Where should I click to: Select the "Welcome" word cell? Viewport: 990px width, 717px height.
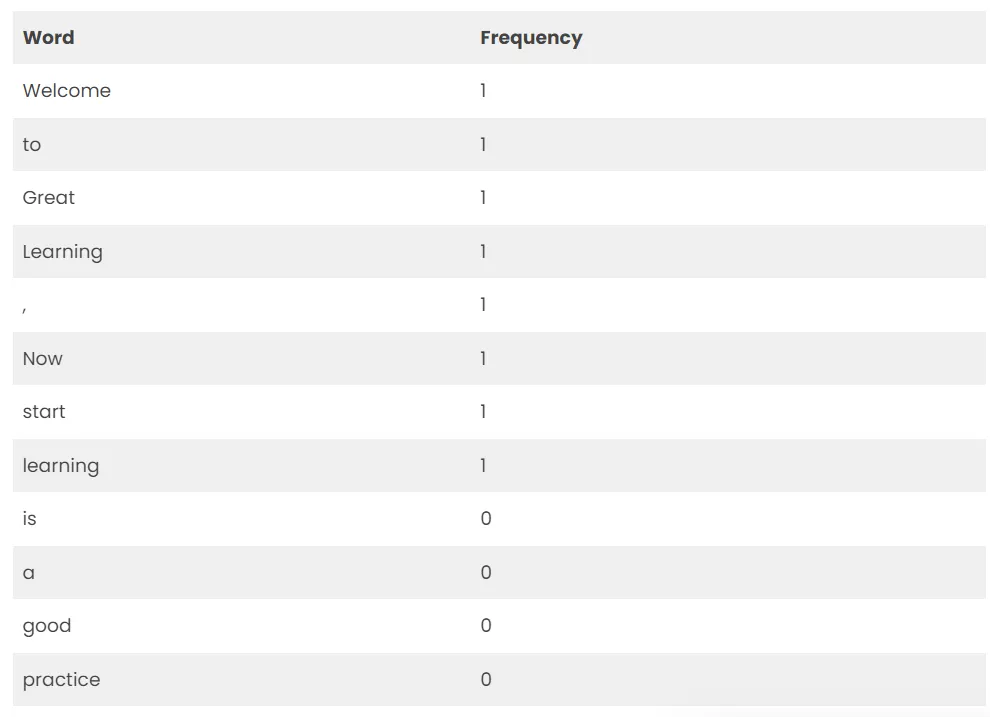coord(66,91)
